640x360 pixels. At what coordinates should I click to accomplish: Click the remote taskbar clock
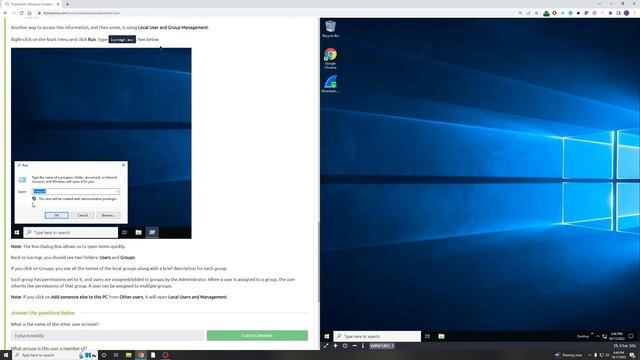point(617,336)
